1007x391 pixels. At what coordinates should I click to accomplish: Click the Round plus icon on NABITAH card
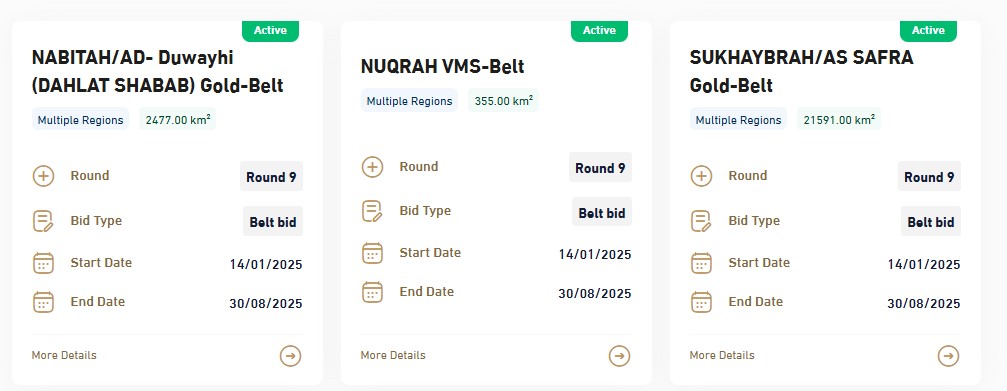44,176
